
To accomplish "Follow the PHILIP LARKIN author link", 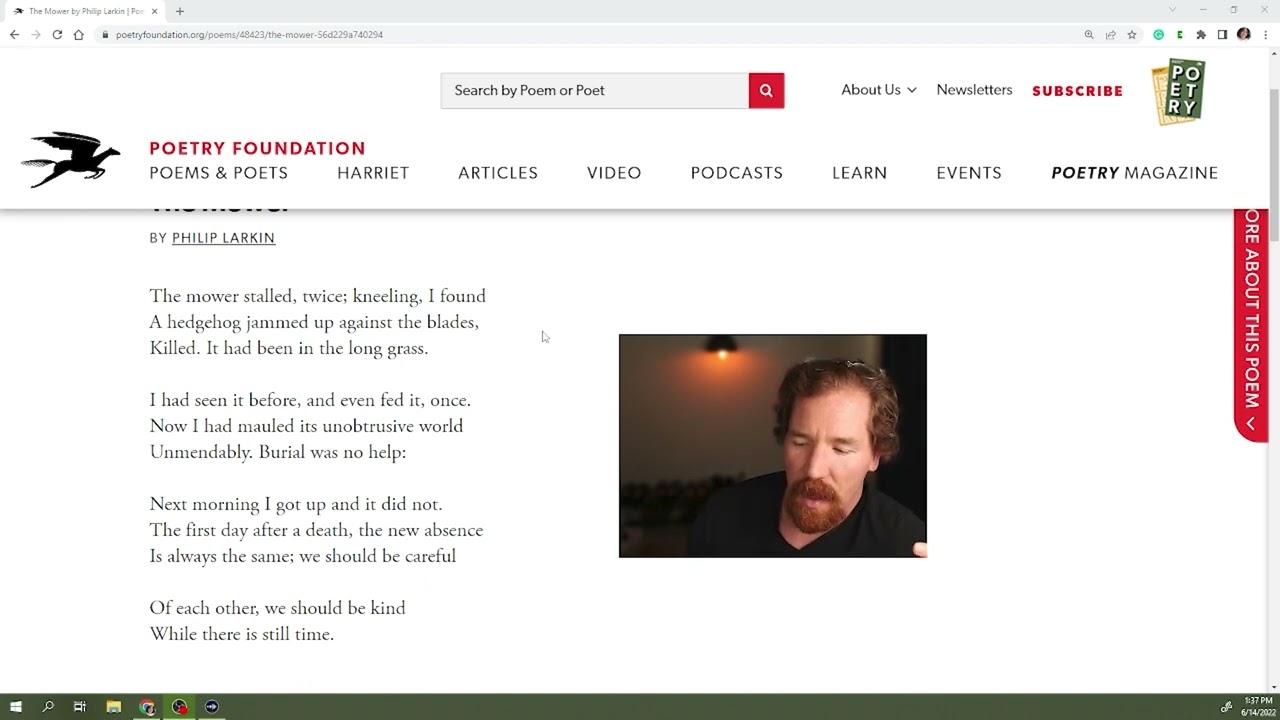I will pos(223,238).
